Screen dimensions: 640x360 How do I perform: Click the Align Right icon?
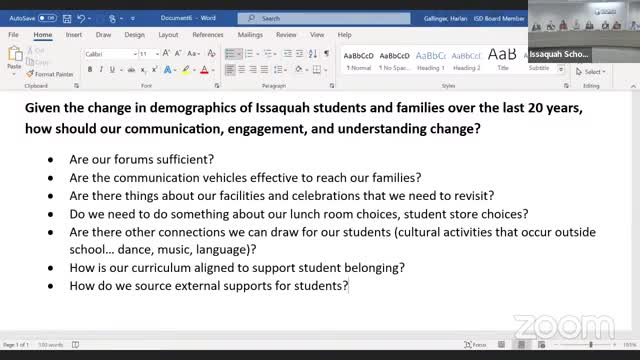[x=253, y=70]
